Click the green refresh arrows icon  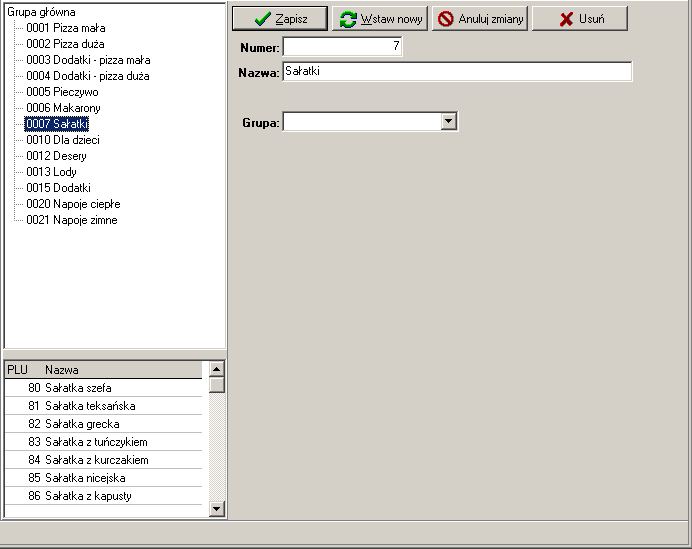pyautogui.click(x=348, y=19)
